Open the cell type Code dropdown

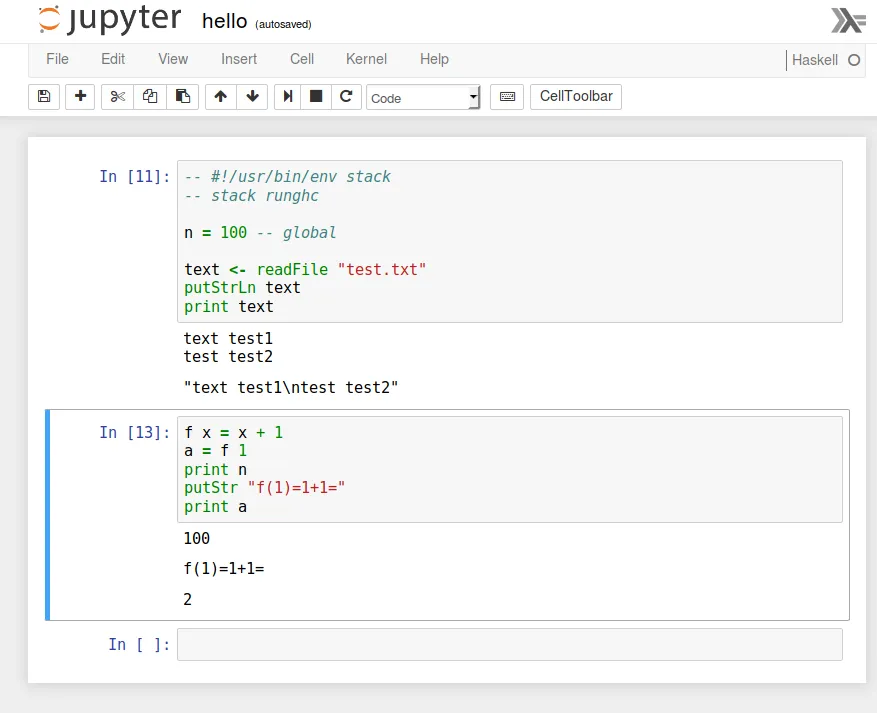point(423,98)
